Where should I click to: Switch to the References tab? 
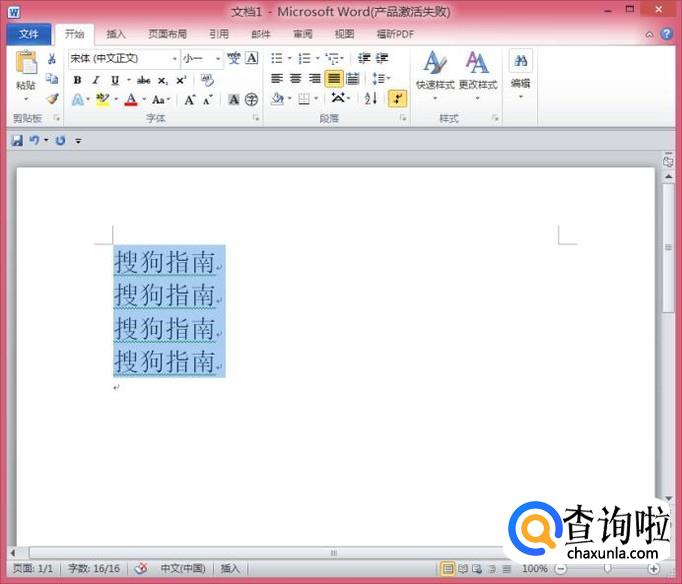219,34
